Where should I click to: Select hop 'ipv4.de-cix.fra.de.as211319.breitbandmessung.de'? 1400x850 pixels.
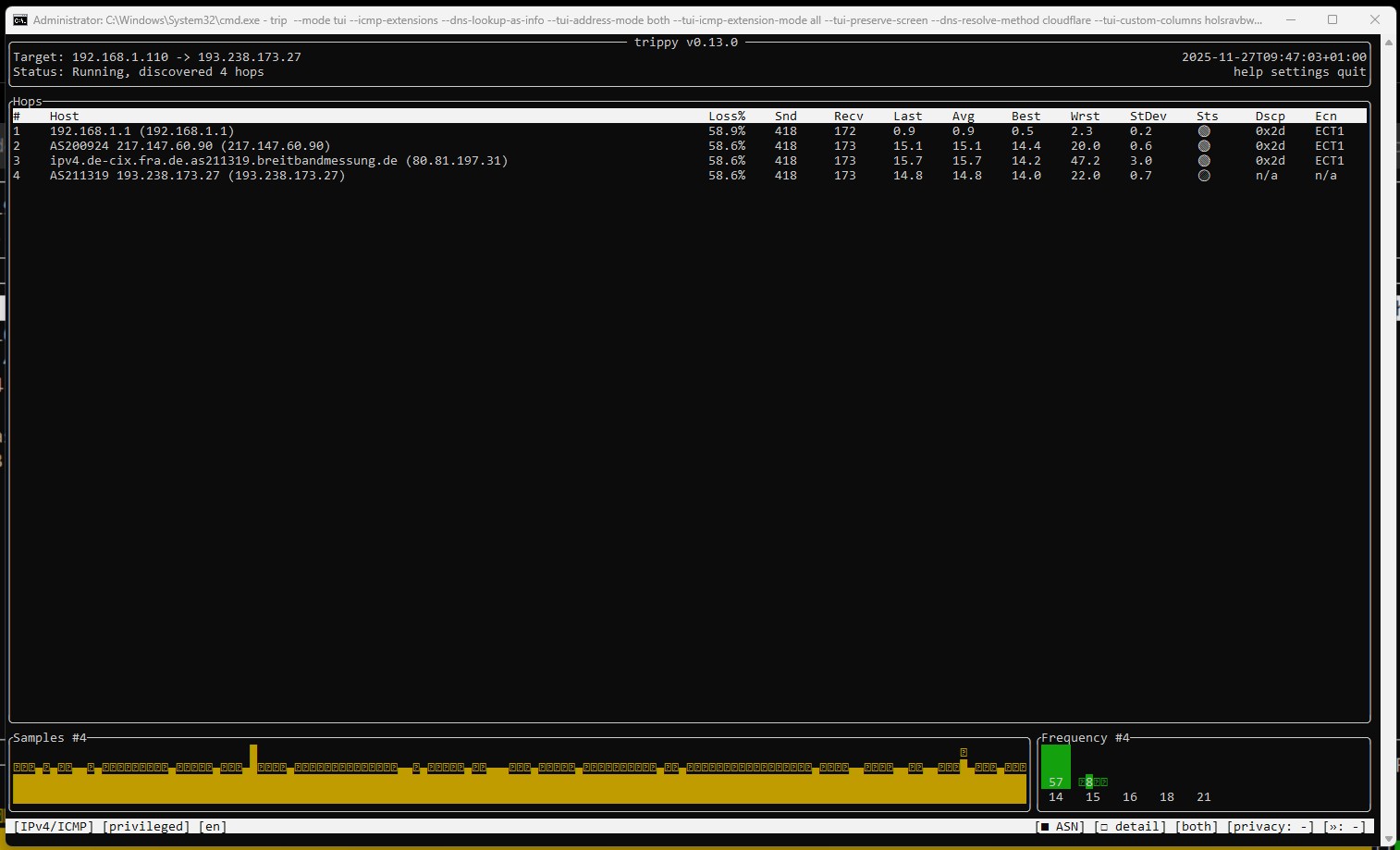click(690, 161)
